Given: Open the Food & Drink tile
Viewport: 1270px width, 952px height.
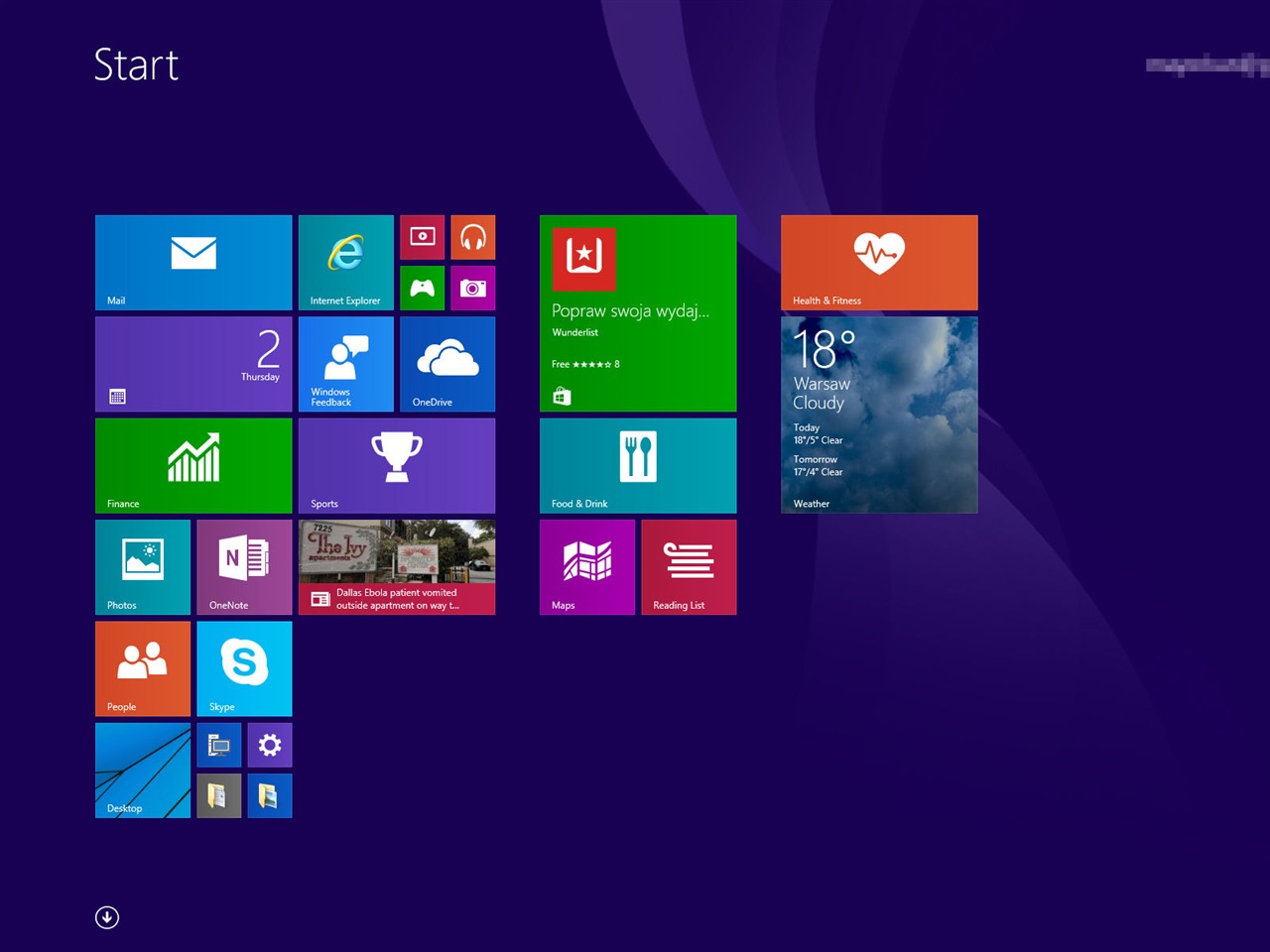Looking at the screenshot, I should pos(638,465).
